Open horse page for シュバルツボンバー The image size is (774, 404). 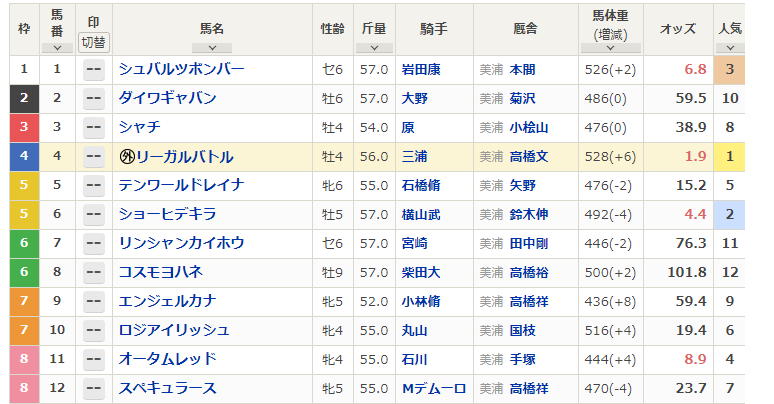(x=181, y=69)
